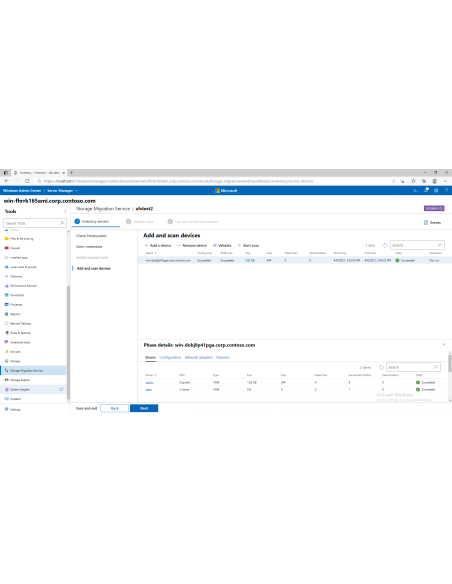Go to Check Prerequisites step
Screen dimensions: 452x584
[x=91, y=236]
